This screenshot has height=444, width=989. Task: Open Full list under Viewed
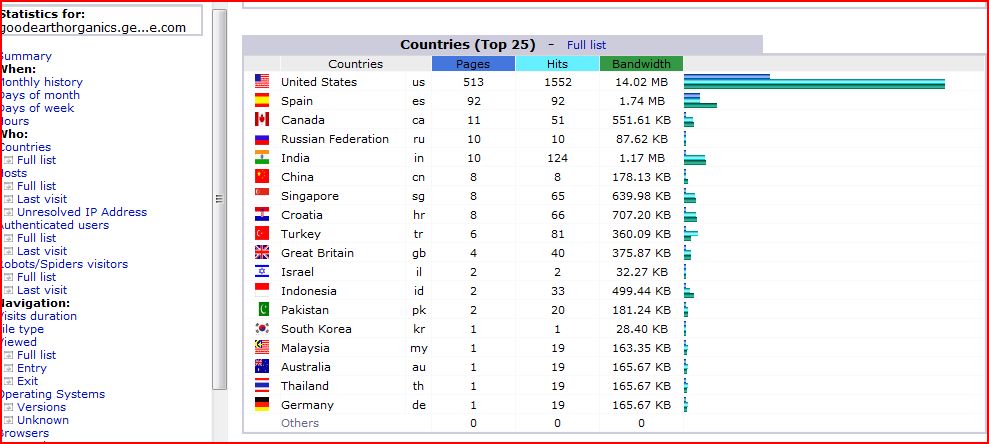pos(37,355)
